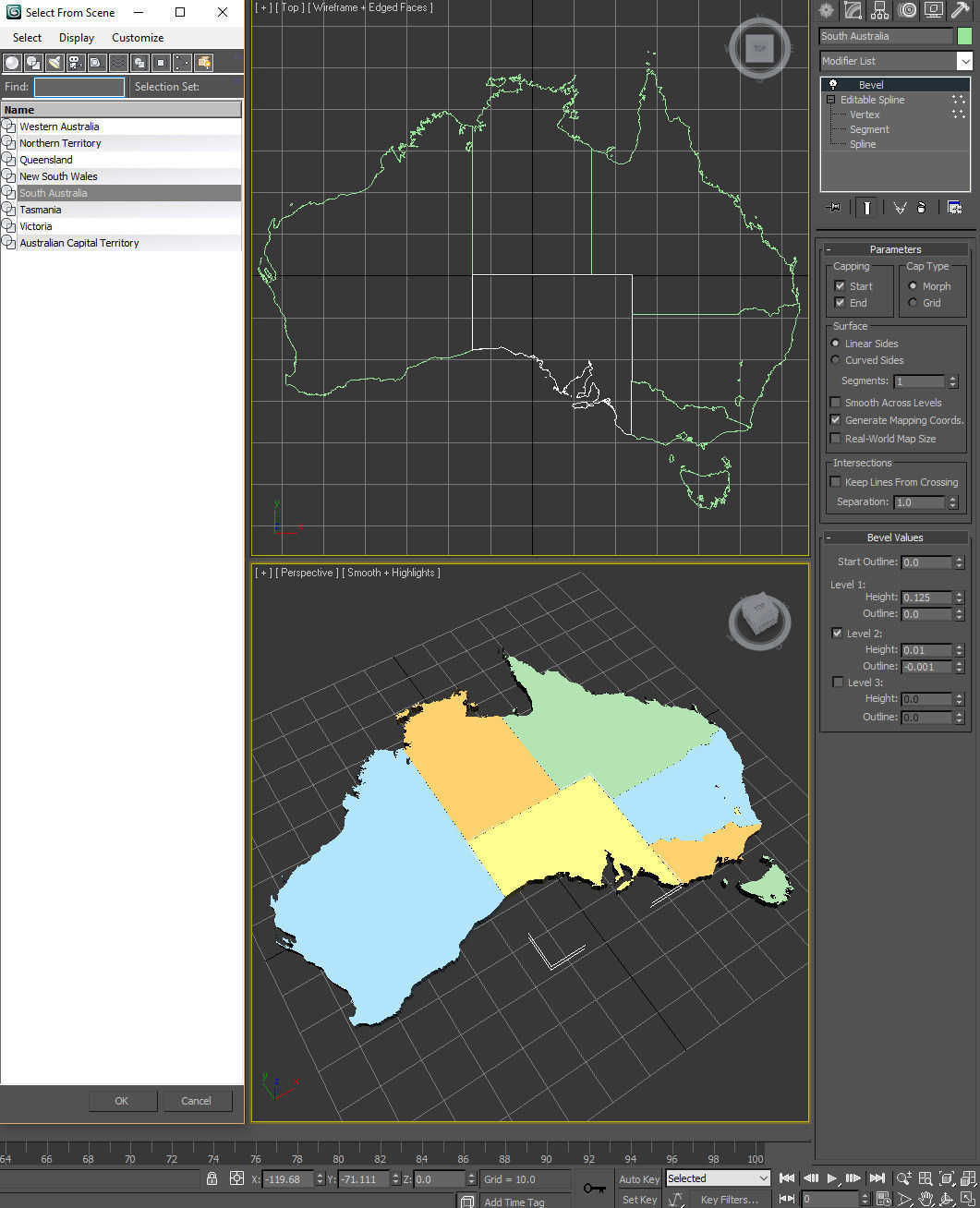Toggle the End capping checkbox
This screenshot has width=980, height=1208.
(840, 303)
